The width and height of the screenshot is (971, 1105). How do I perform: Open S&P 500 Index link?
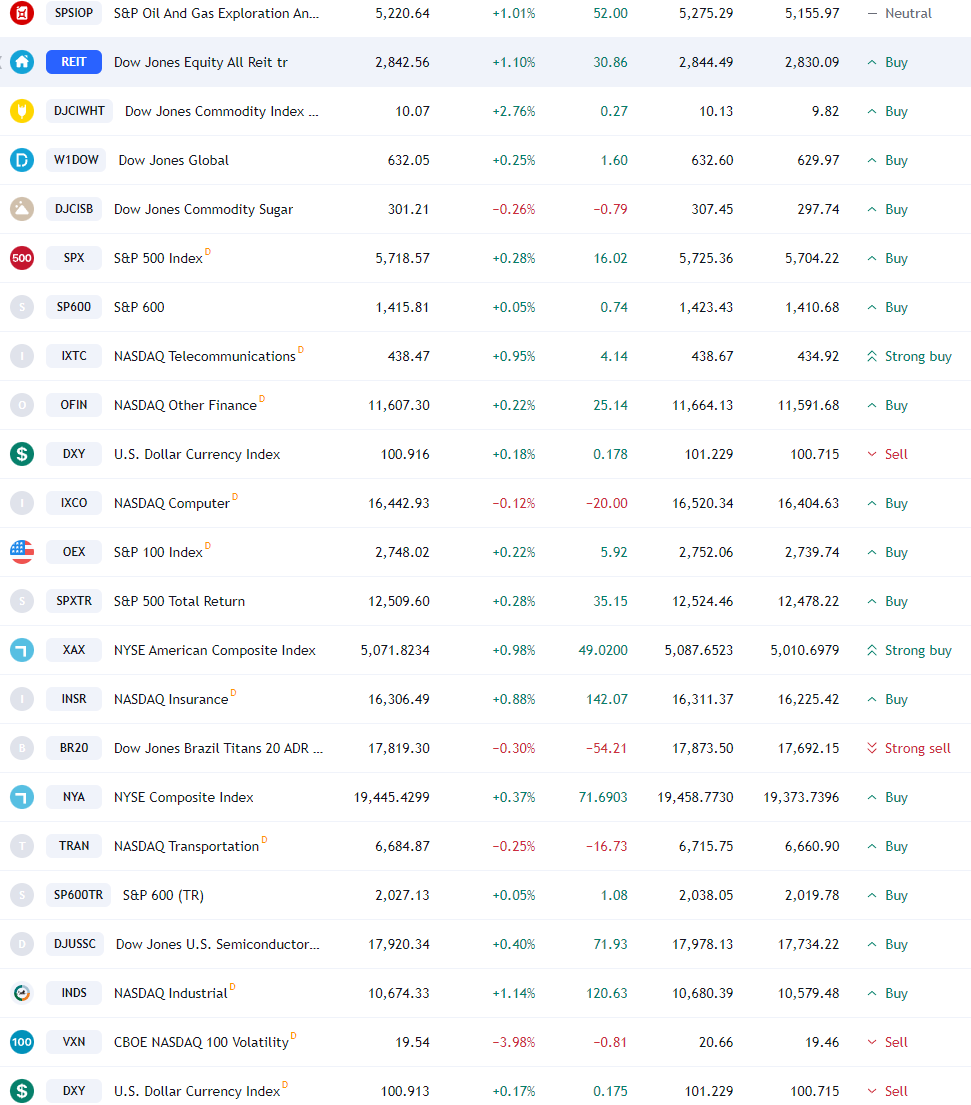pyautogui.click(x=158, y=258)
